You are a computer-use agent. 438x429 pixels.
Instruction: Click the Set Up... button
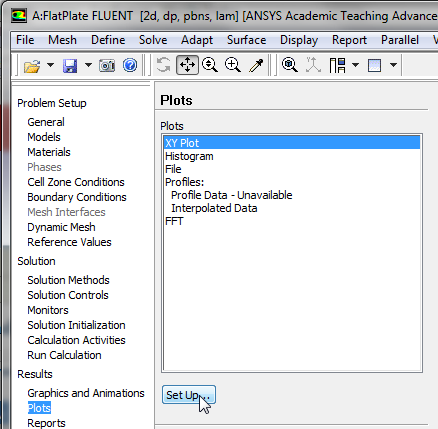pyautogui.click(x=189, y=395)
